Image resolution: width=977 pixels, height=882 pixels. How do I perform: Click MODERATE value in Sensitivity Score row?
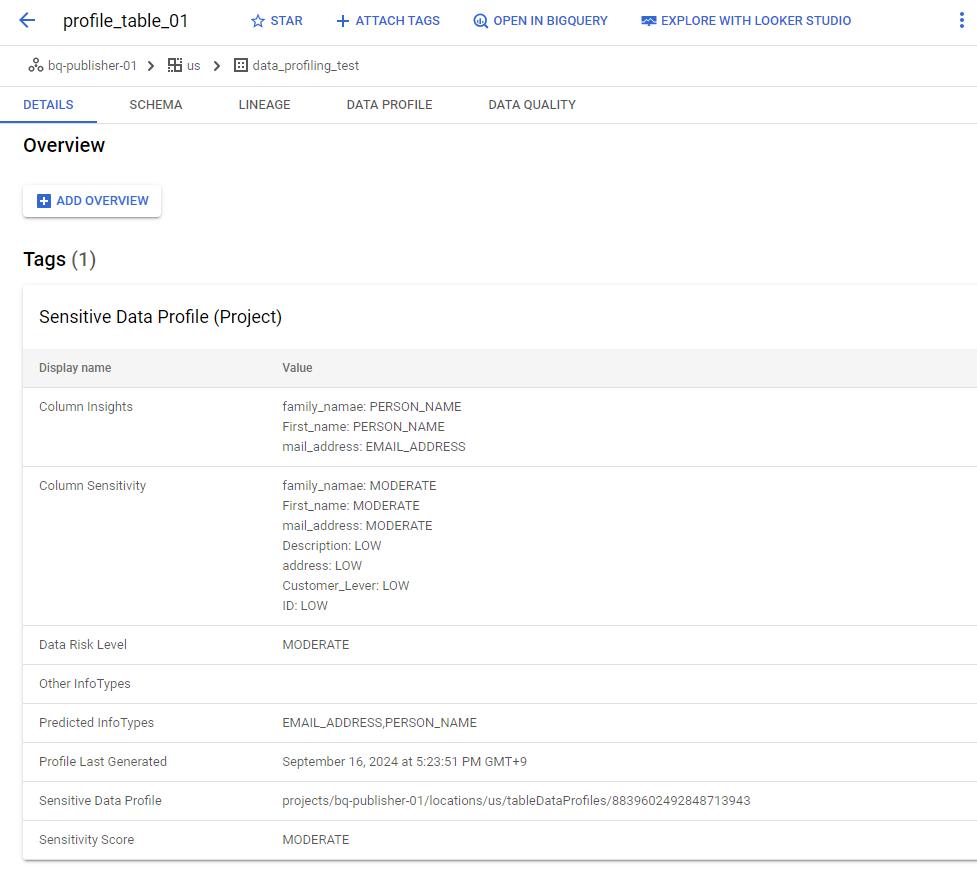pos(316,840)
